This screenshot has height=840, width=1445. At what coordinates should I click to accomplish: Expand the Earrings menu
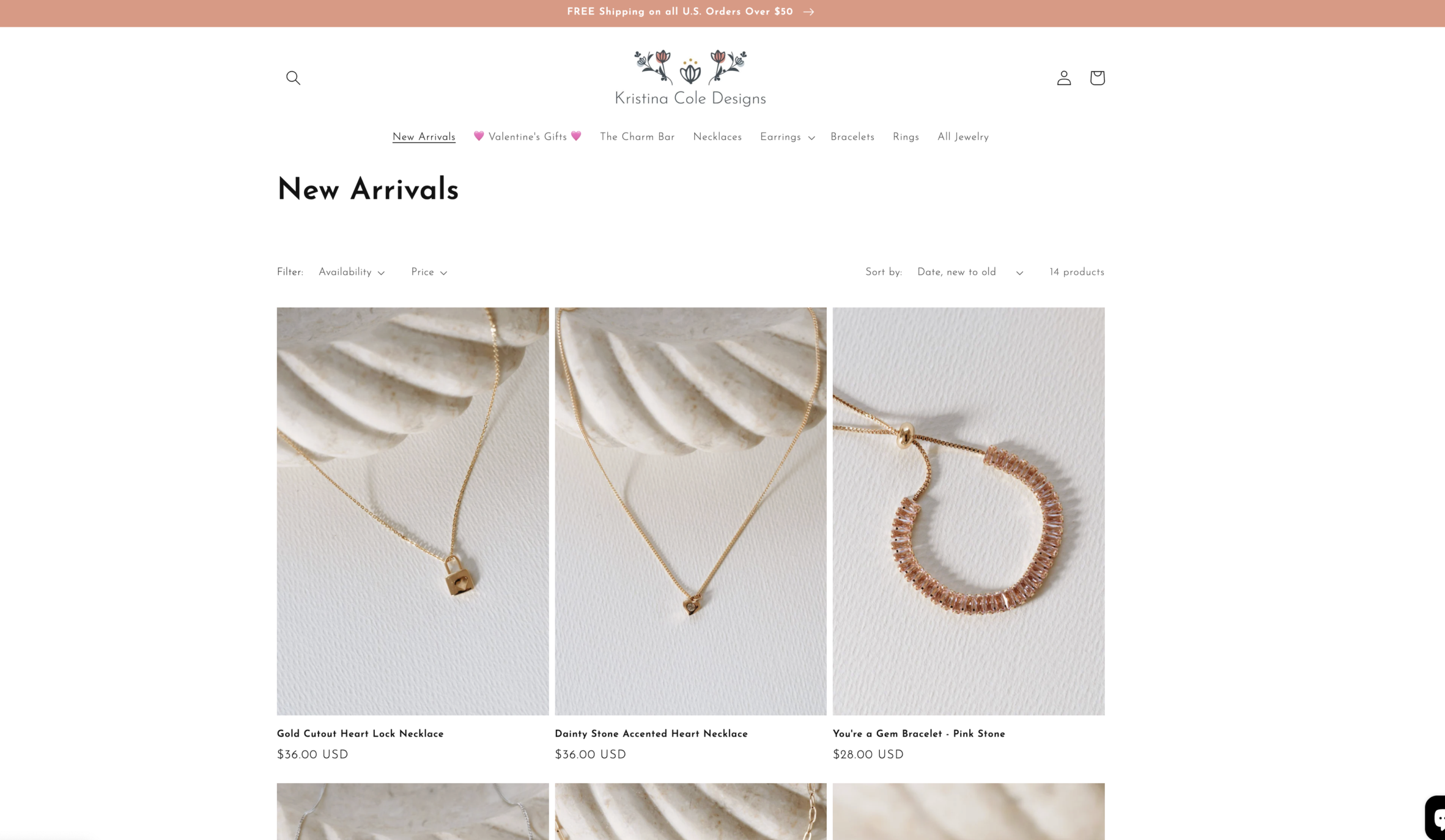point(787,137)
